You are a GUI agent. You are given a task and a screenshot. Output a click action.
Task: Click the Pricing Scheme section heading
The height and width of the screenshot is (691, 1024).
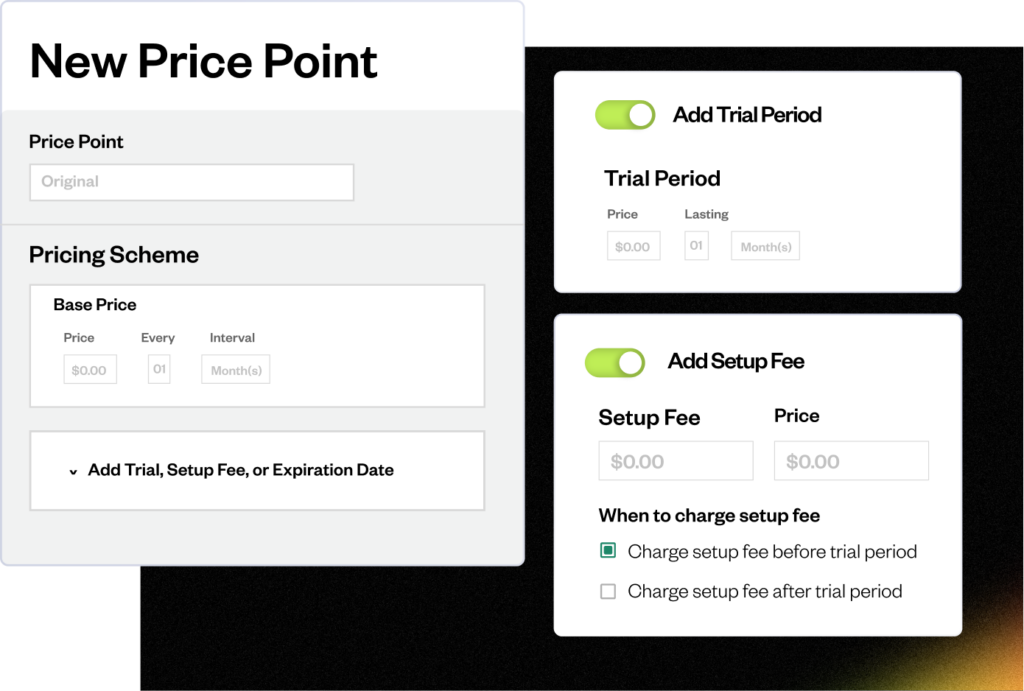[x=114, y=255]
